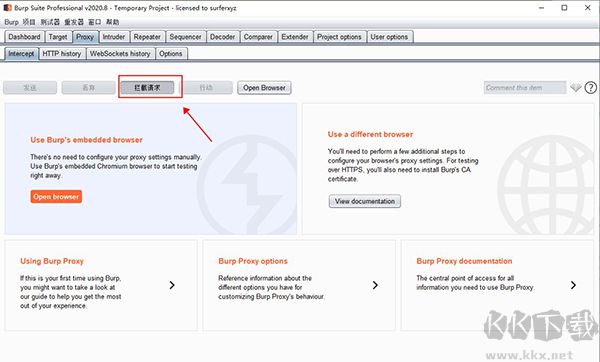Switch to the Dashboard tab
This screenshot has height=362, width=600.
pyautogui.click(x=24, y=37)
